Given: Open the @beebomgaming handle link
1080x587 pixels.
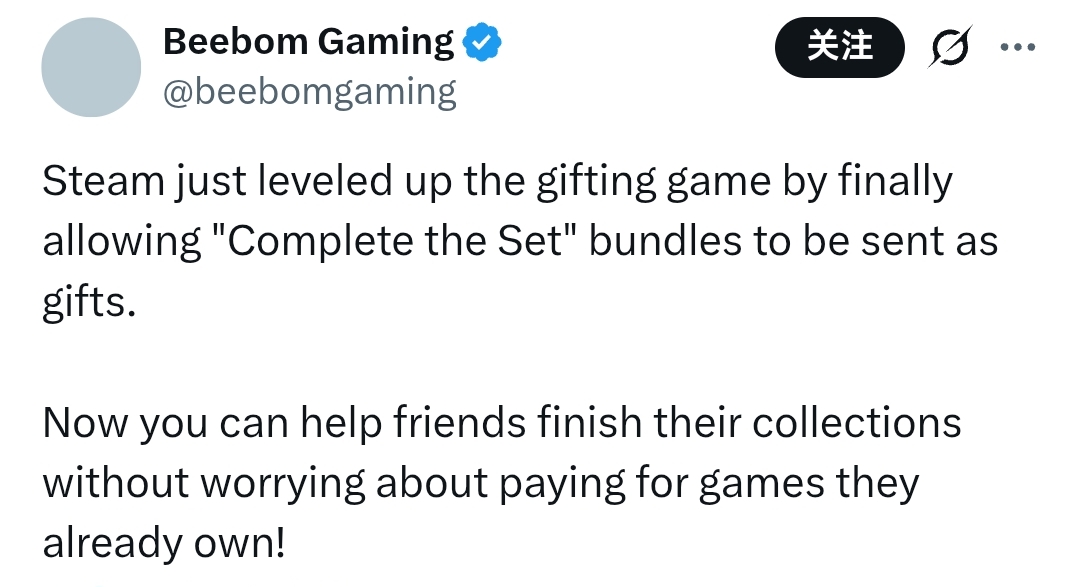Looking at the screenshot, I should click(309, 92).
